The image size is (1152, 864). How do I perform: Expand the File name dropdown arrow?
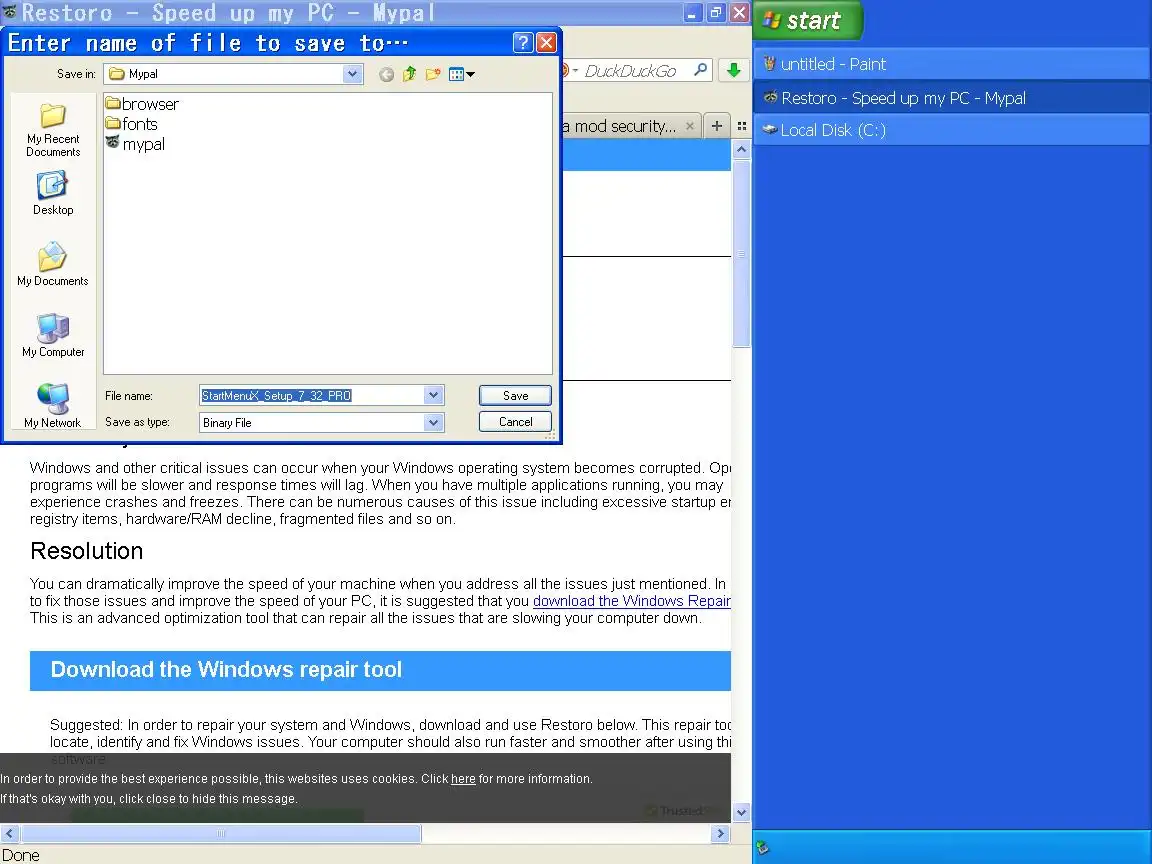pos(433,395)
